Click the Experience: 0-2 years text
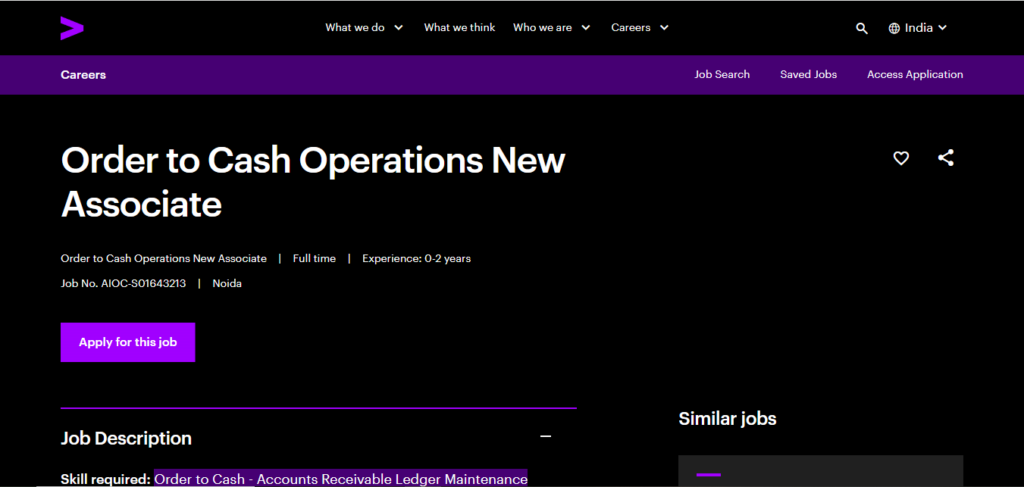This screenshot has height=487, width=1024. [417, 259]
